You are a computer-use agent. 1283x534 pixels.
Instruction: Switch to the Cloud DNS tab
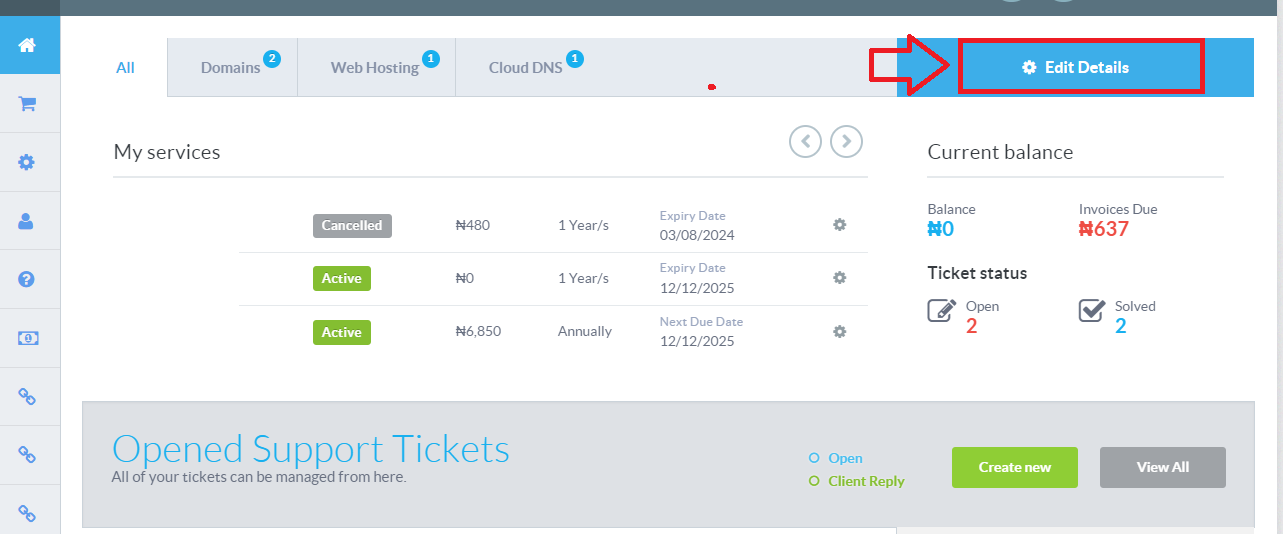coord(525,68)
